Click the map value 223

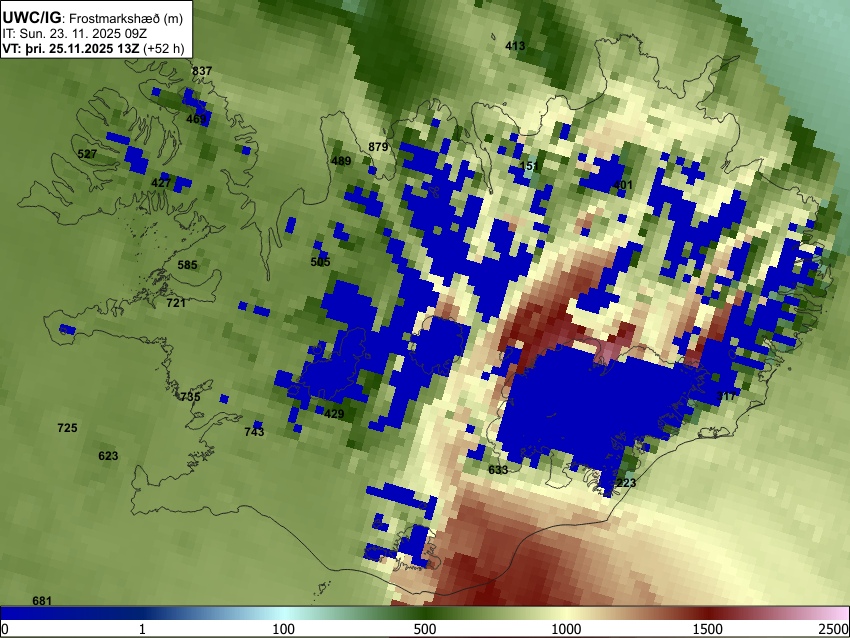626,482
